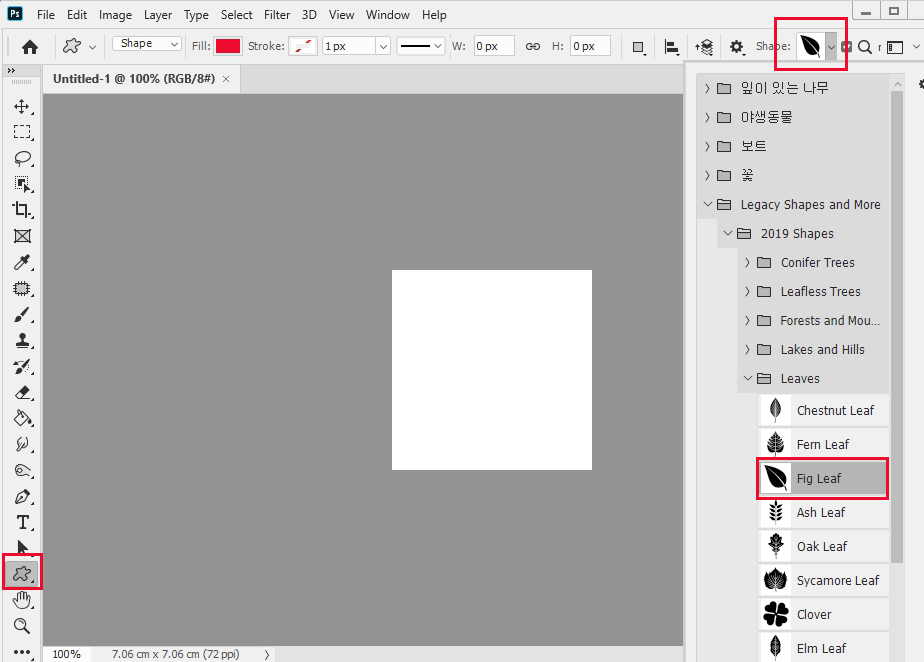Click the H height input field
This screenshot has width=924, height=662.
(590, 46)
